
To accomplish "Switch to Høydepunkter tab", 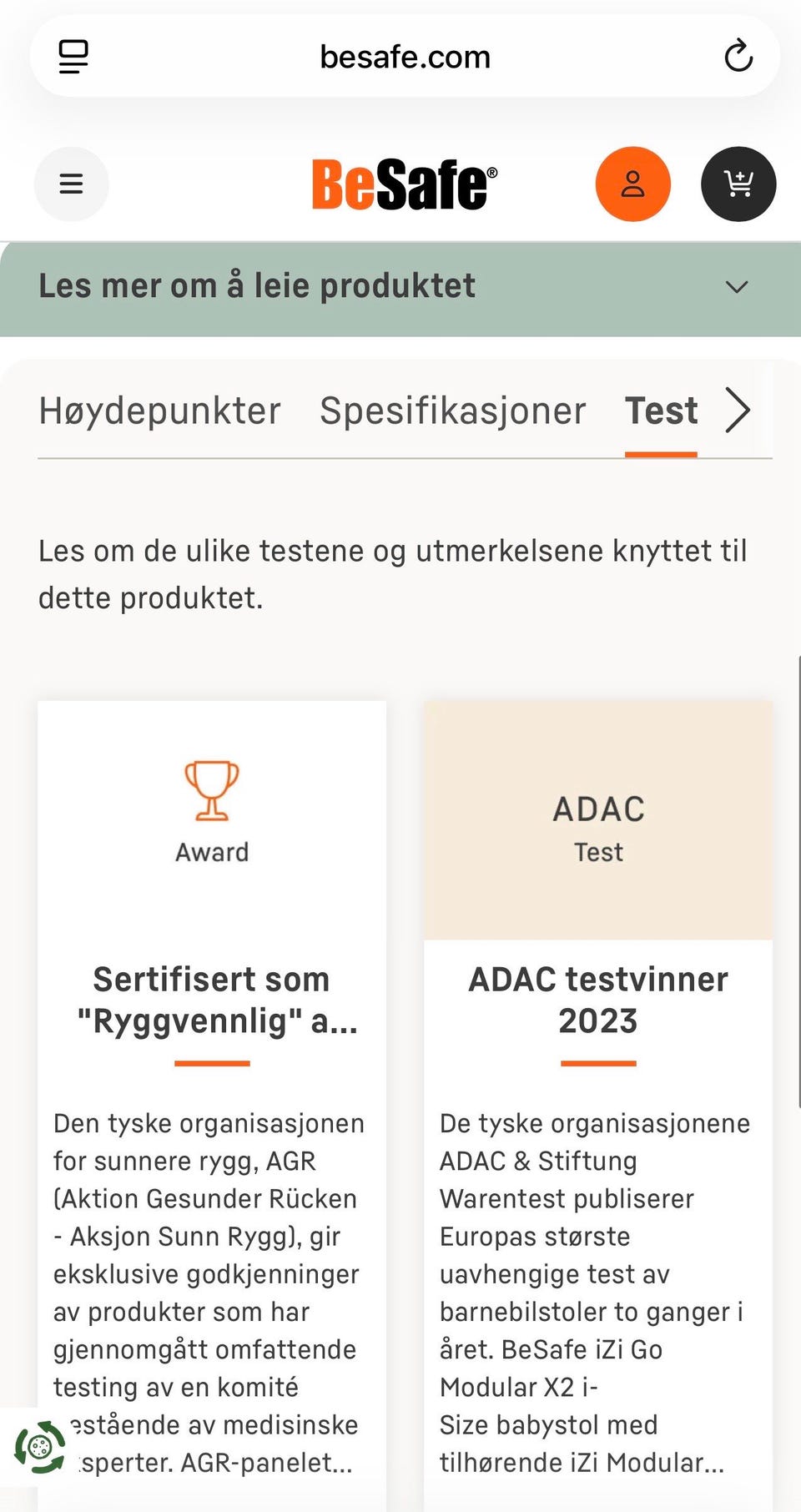I will [160, 411].
